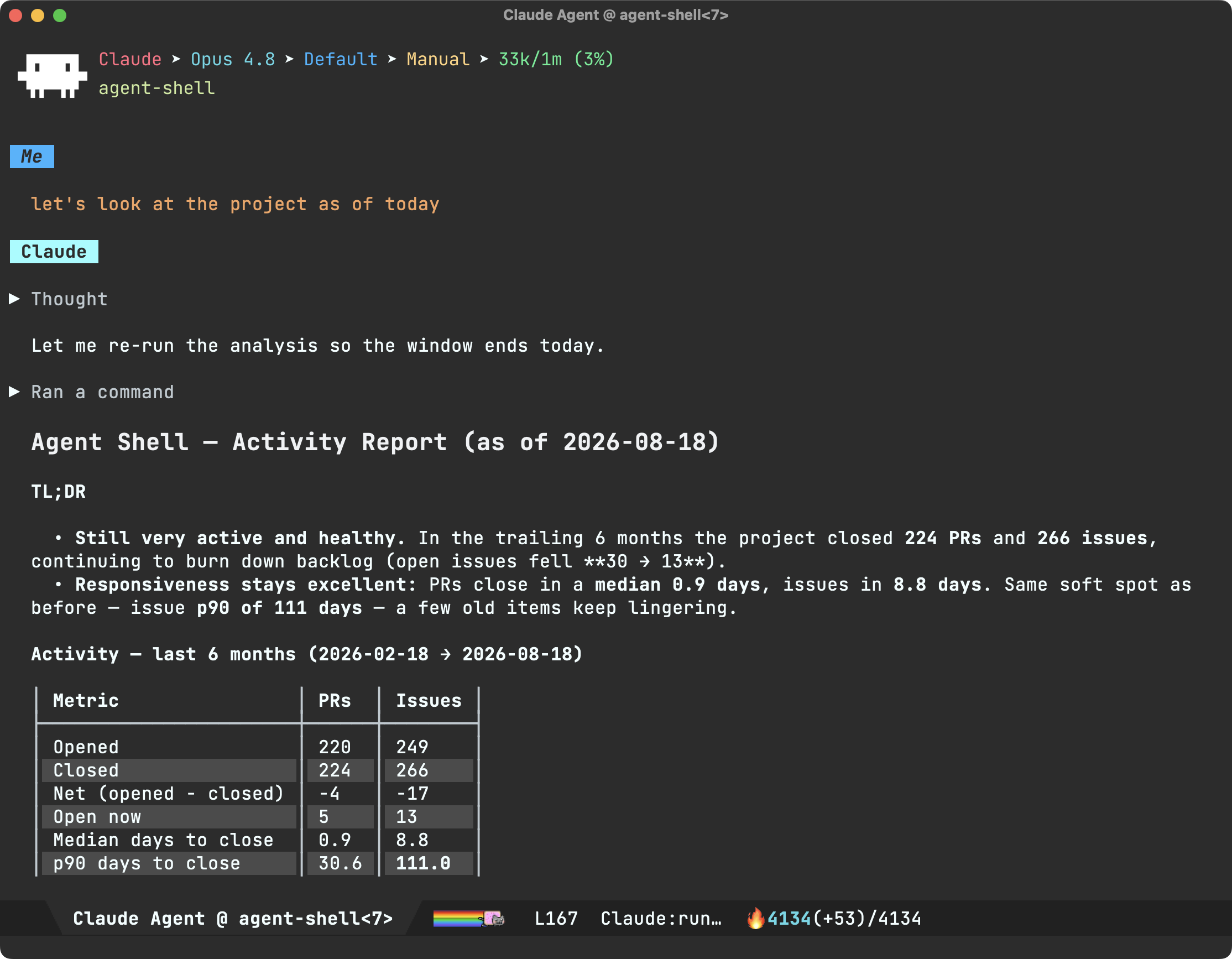The image size is (1232, 959).
Task: Click the 'Default' mode segment
Action: click(341, 59)
